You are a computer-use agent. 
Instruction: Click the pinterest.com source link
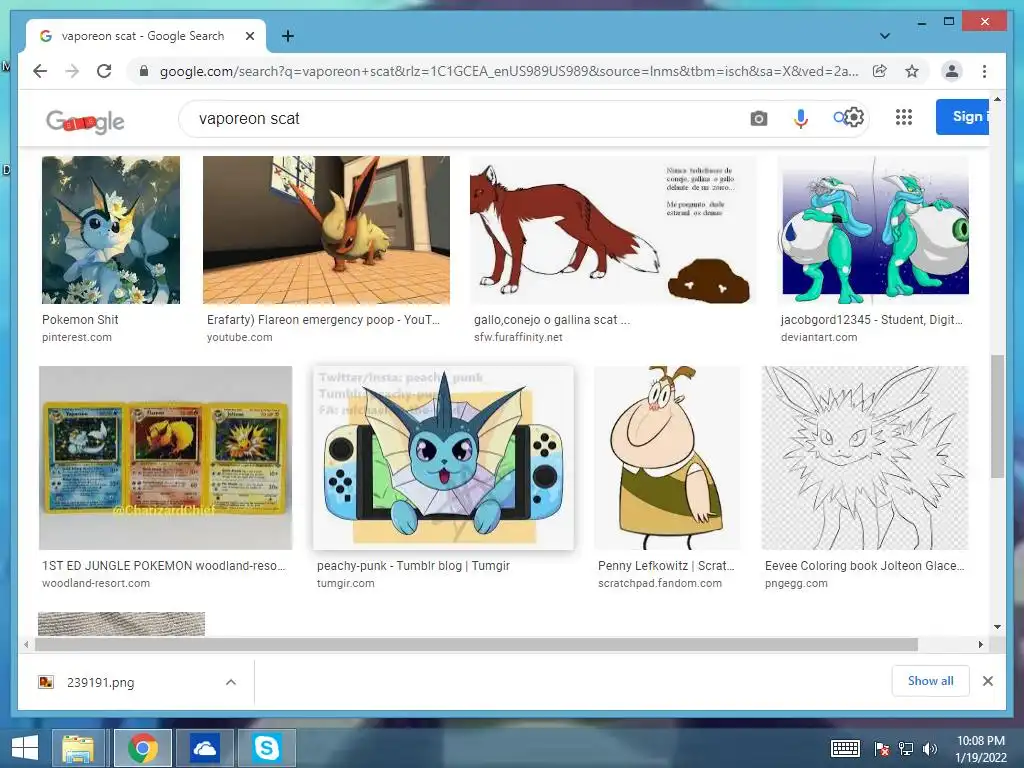pos(76,337)
